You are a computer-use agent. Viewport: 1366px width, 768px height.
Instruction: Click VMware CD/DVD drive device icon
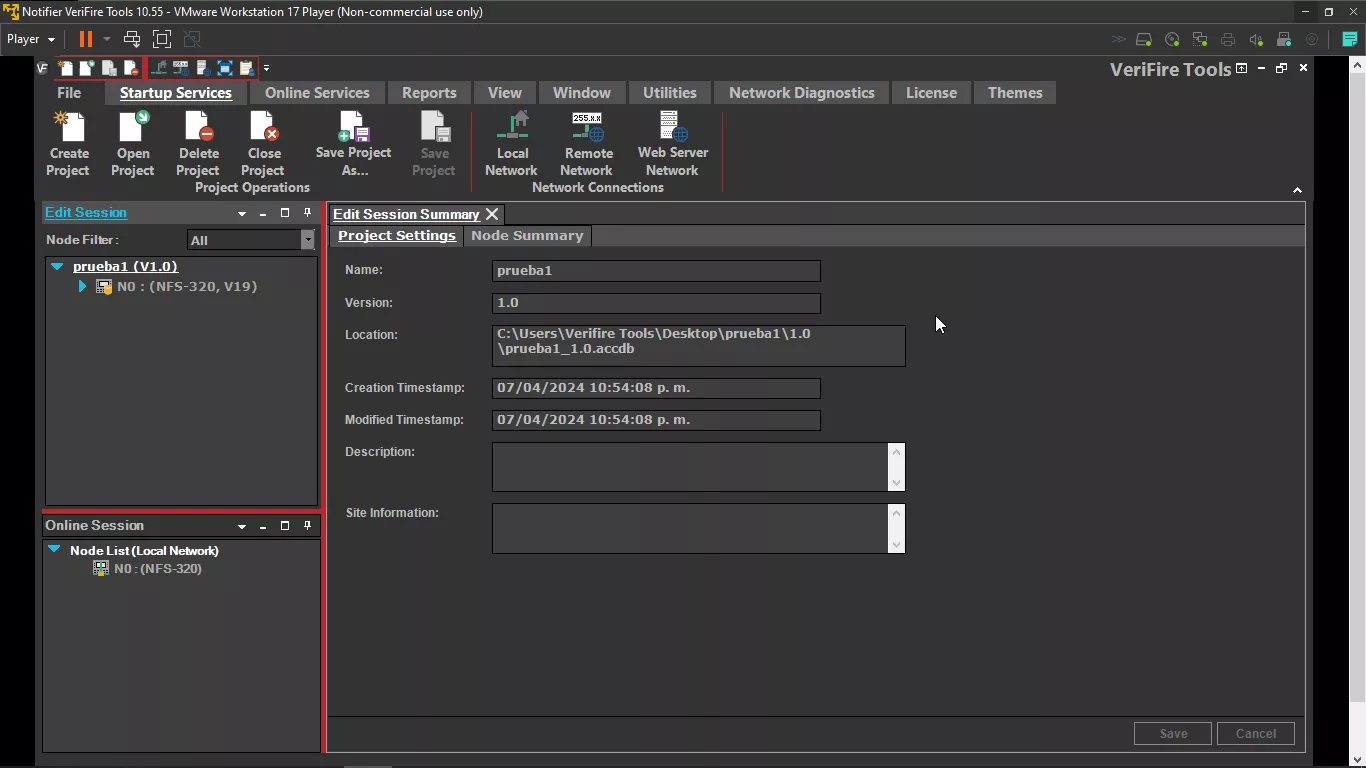tap(1172, 40)
